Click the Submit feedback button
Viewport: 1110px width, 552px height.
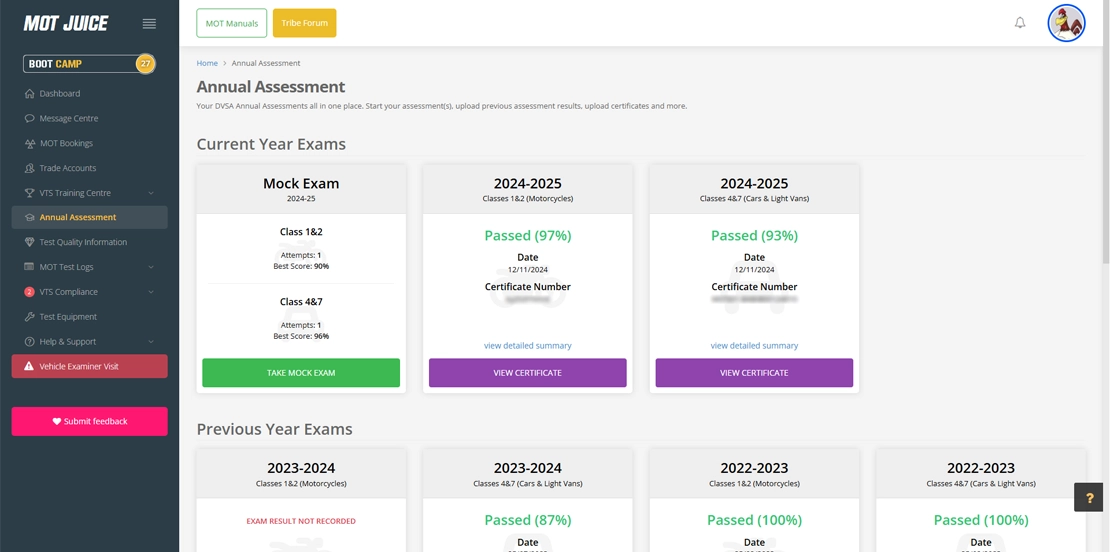point(89,421)
